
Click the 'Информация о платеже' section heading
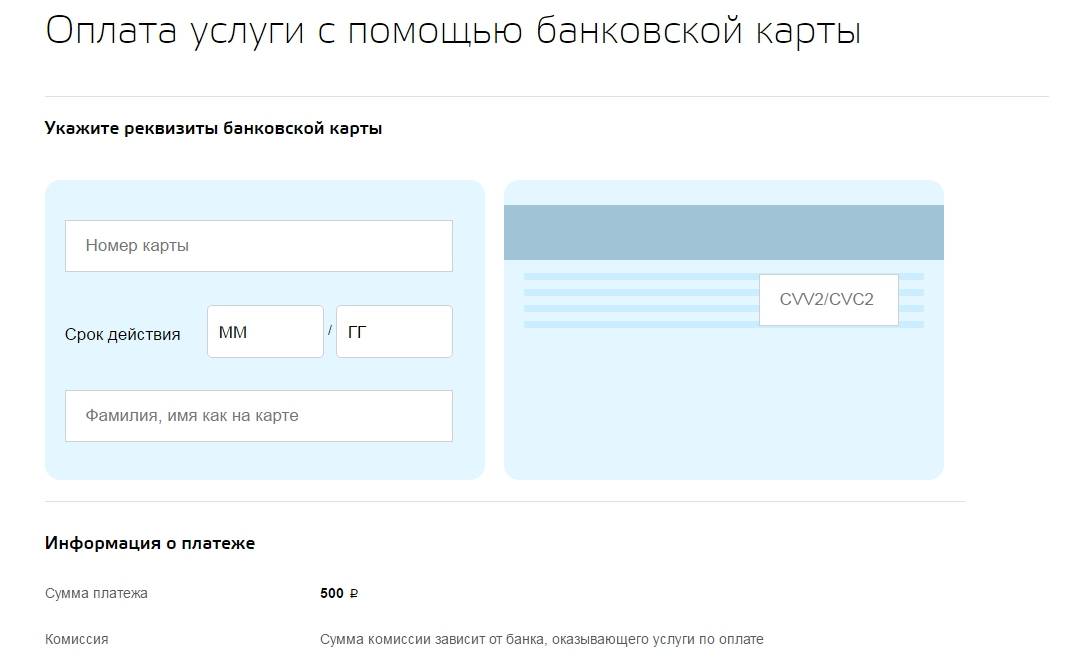(150, 543)
